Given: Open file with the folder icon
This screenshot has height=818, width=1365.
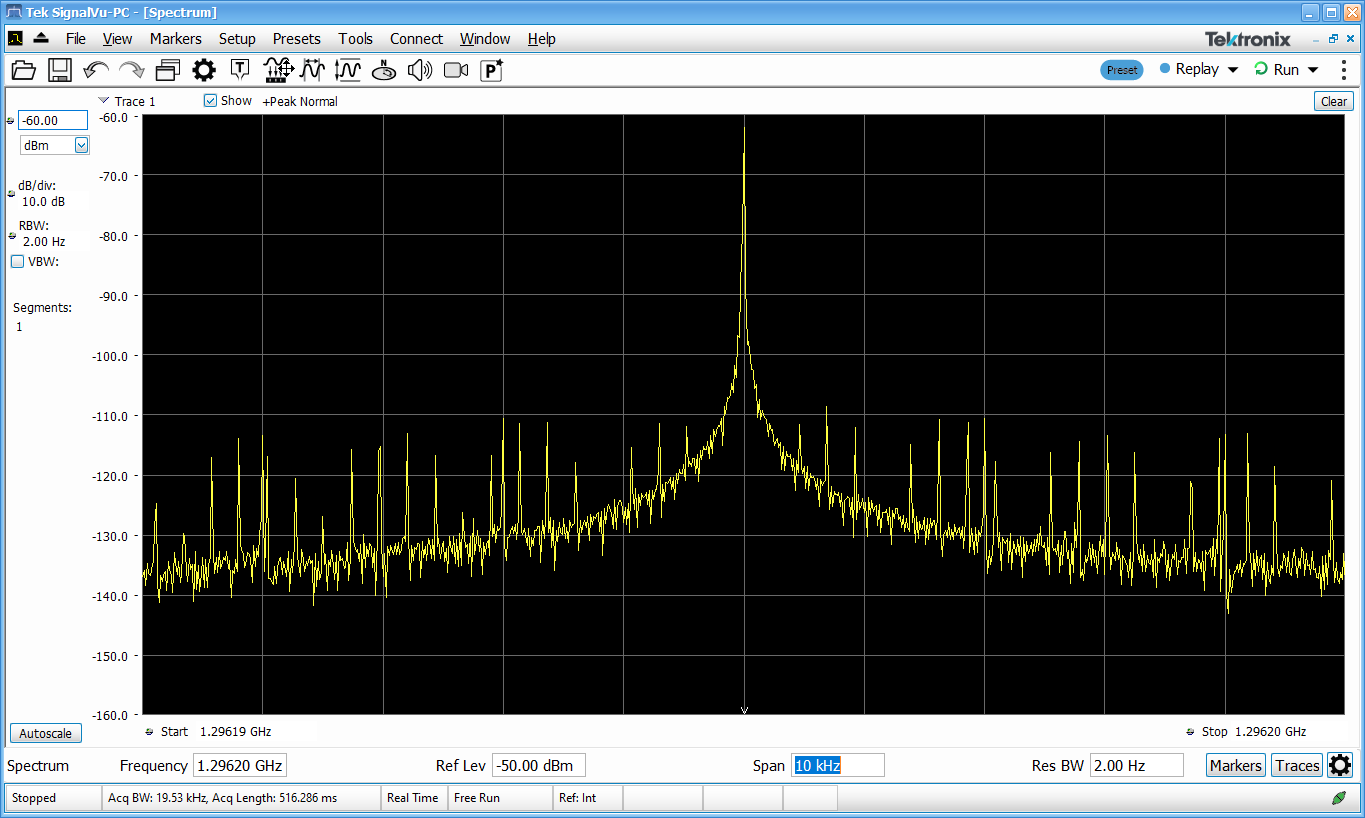Looking at the screenshot, I should [x=24, y=70].
